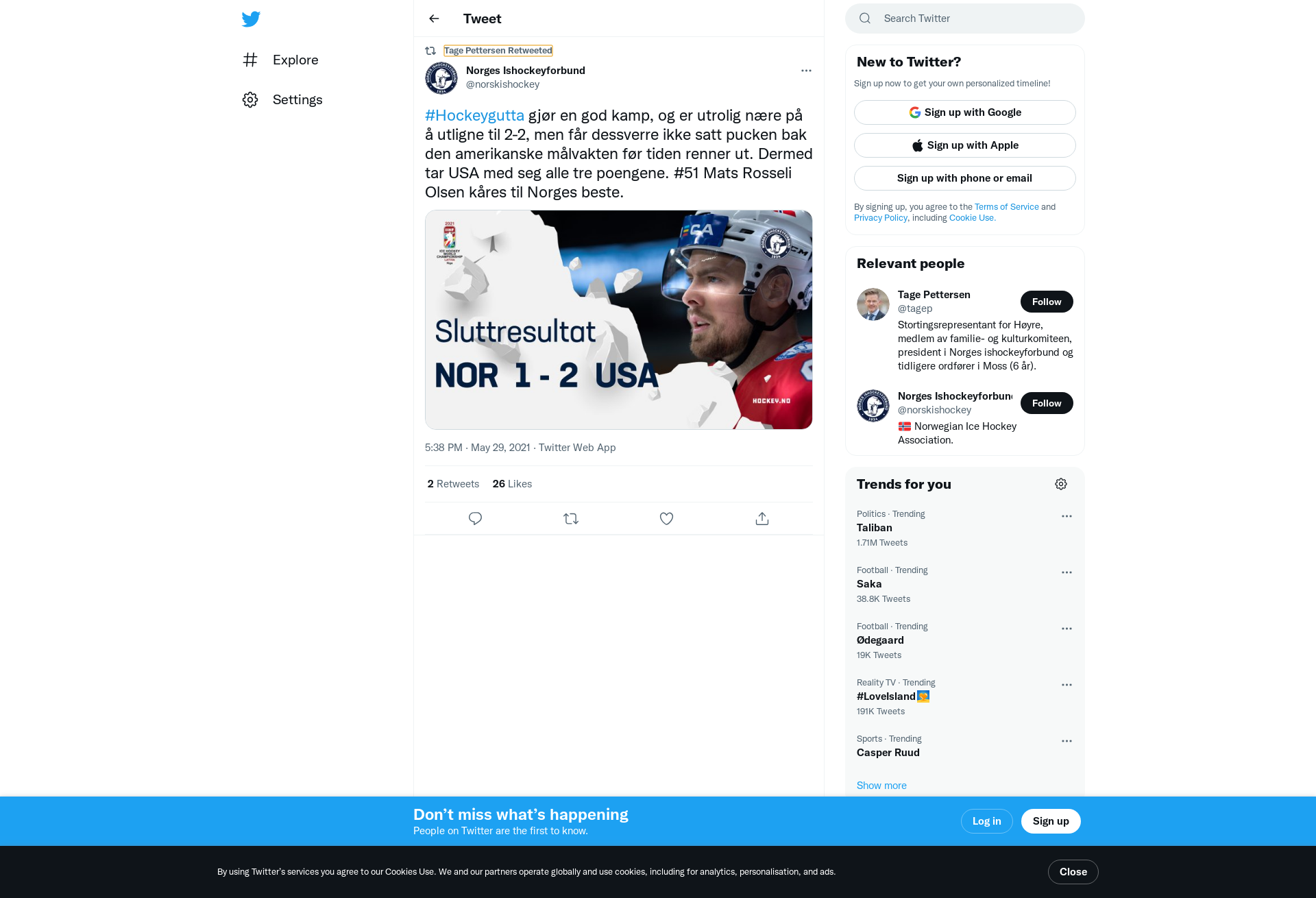The height and width of the screenshot is (898, 1316).
Task: Open the share icon under the tweet
Action: [762, 518]
